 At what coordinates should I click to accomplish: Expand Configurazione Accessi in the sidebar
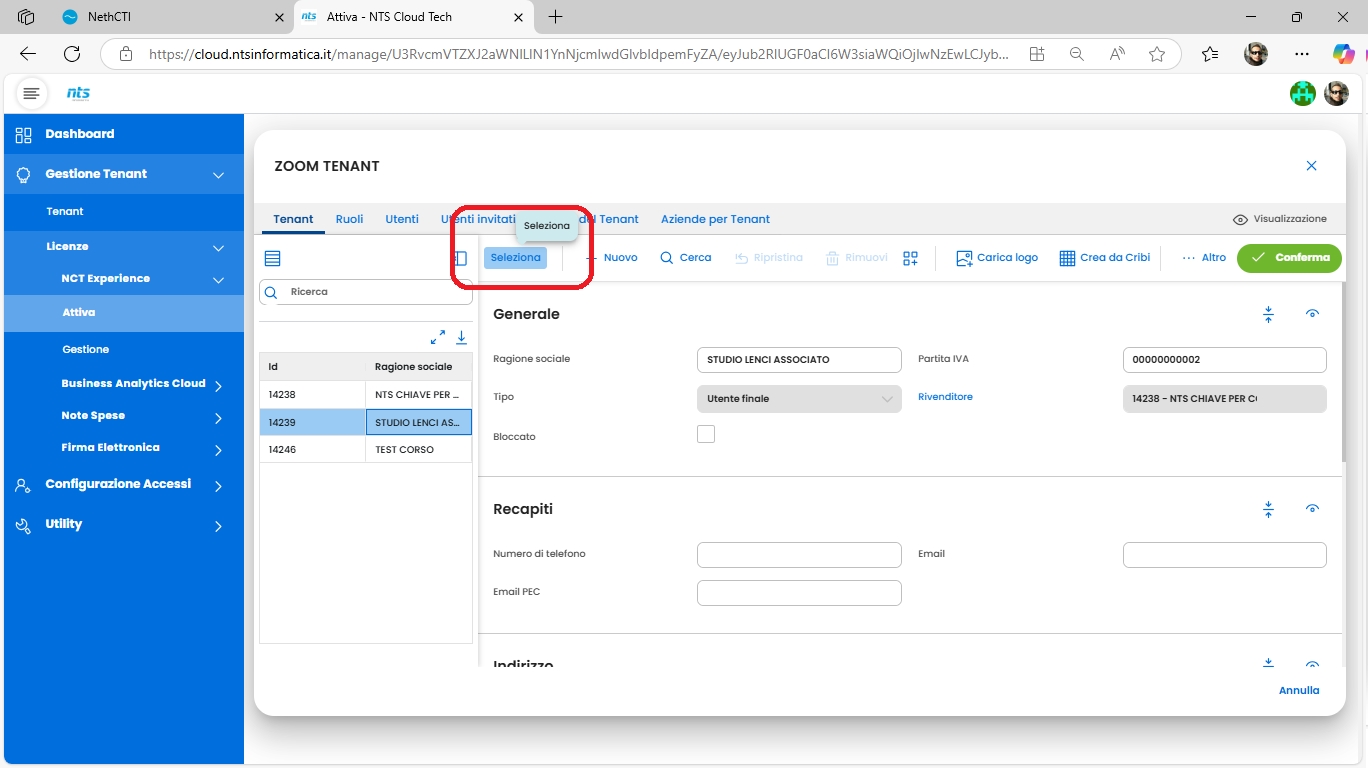[x=218, y=486]
